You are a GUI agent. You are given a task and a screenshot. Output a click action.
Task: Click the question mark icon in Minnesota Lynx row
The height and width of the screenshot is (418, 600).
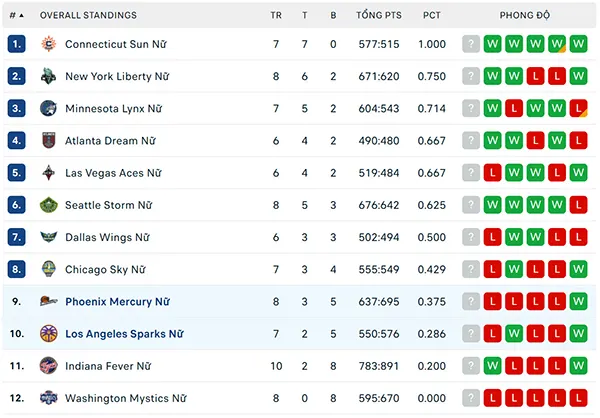pos(471,108)
